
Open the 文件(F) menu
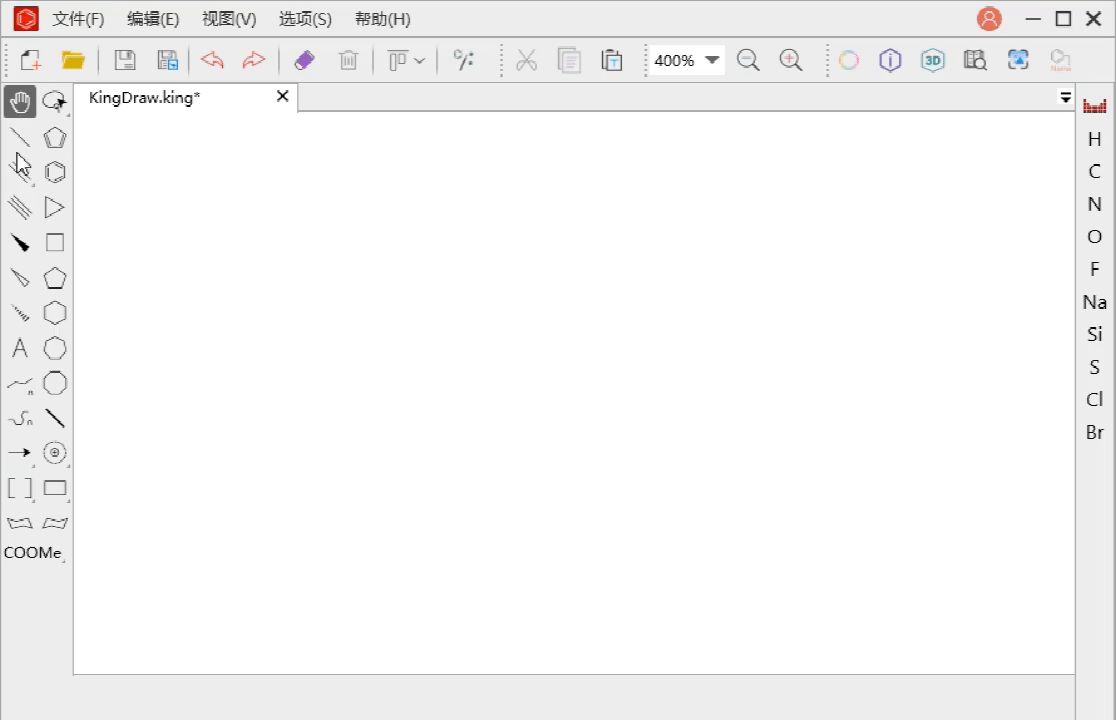coord(78,19)
